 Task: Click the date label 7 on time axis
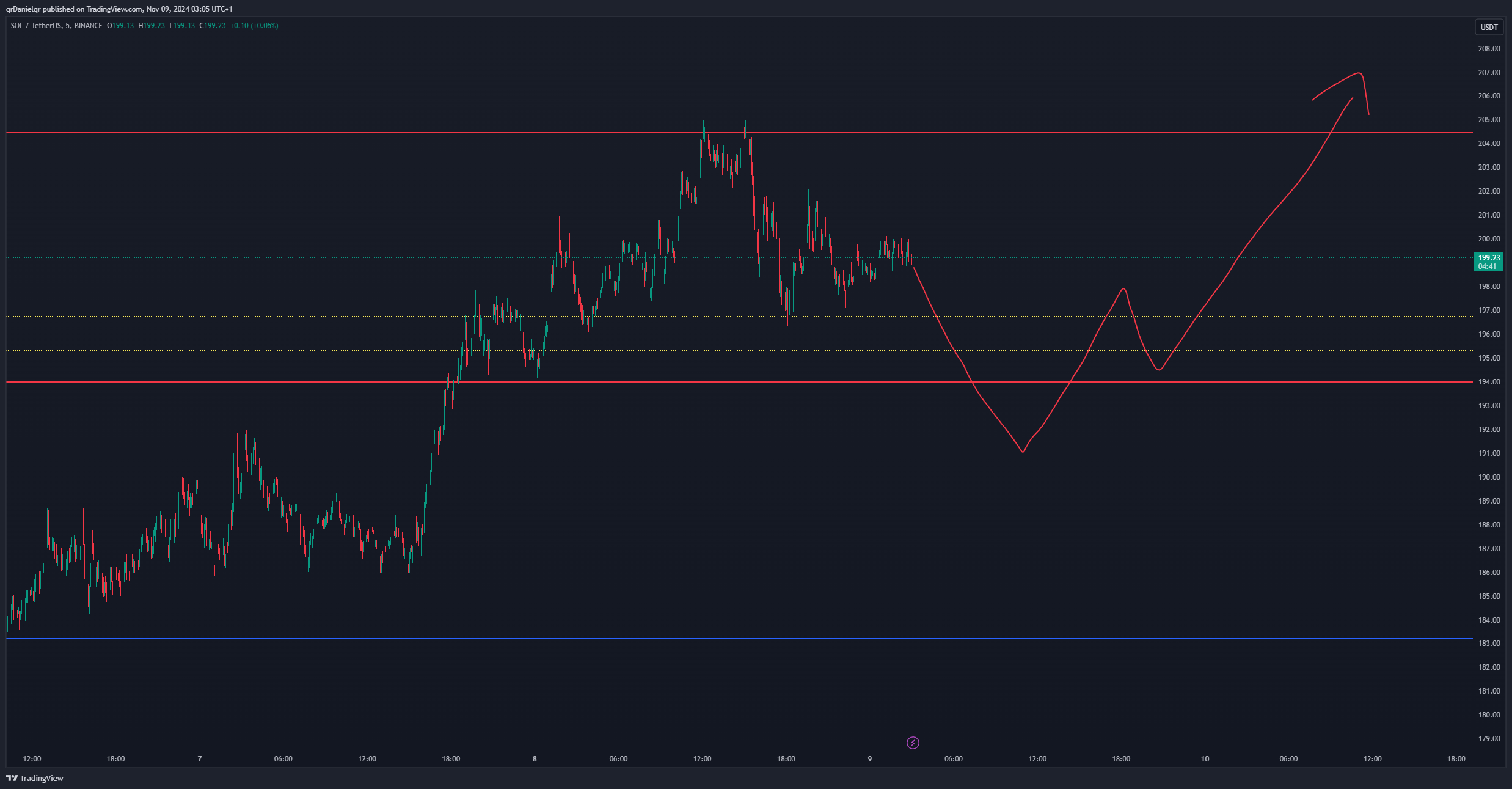point(200,759)
